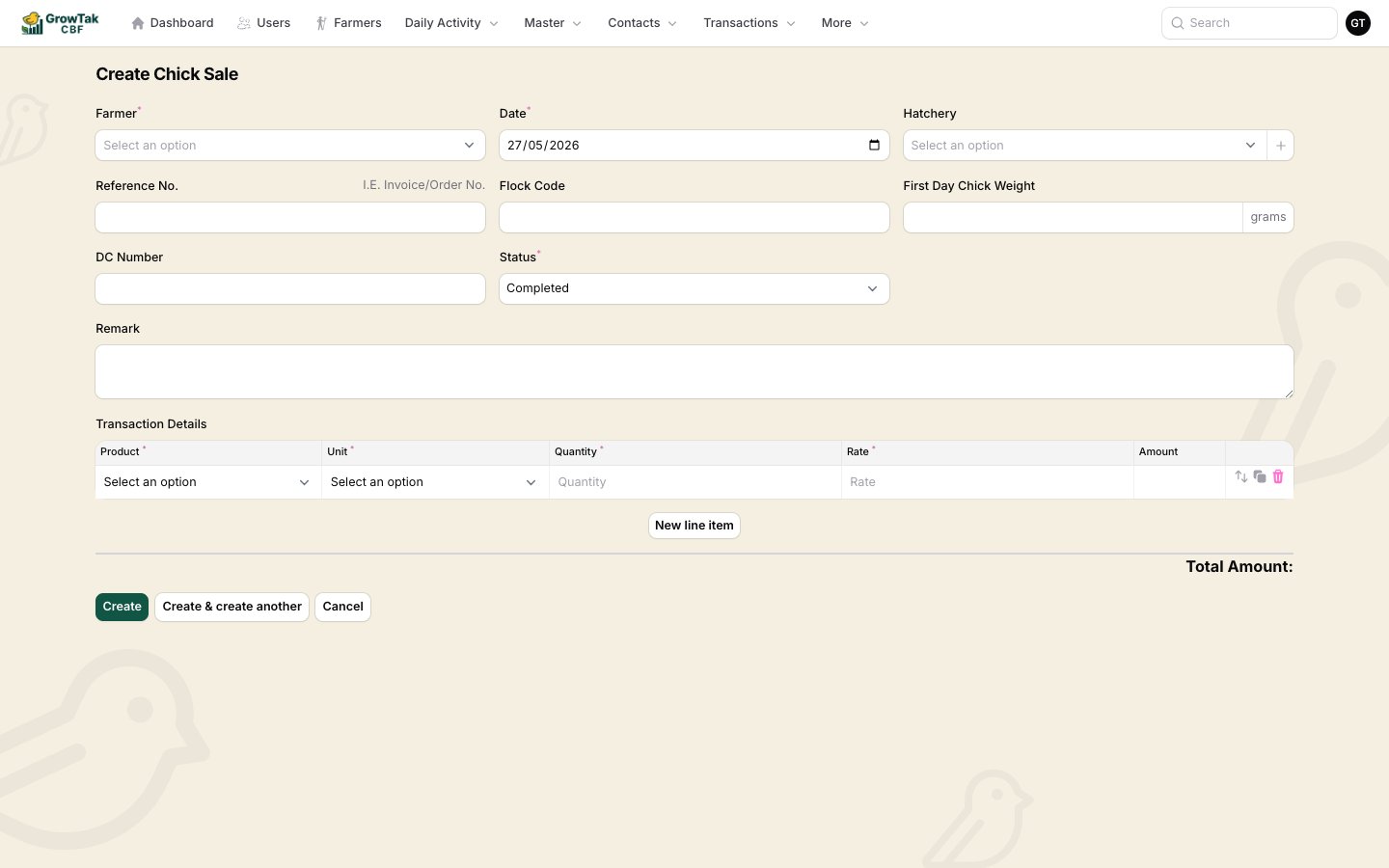The image size is (1389, 868).
Task: Focus the First Day Chick Weight input
Action: [x=1073, y=217]
